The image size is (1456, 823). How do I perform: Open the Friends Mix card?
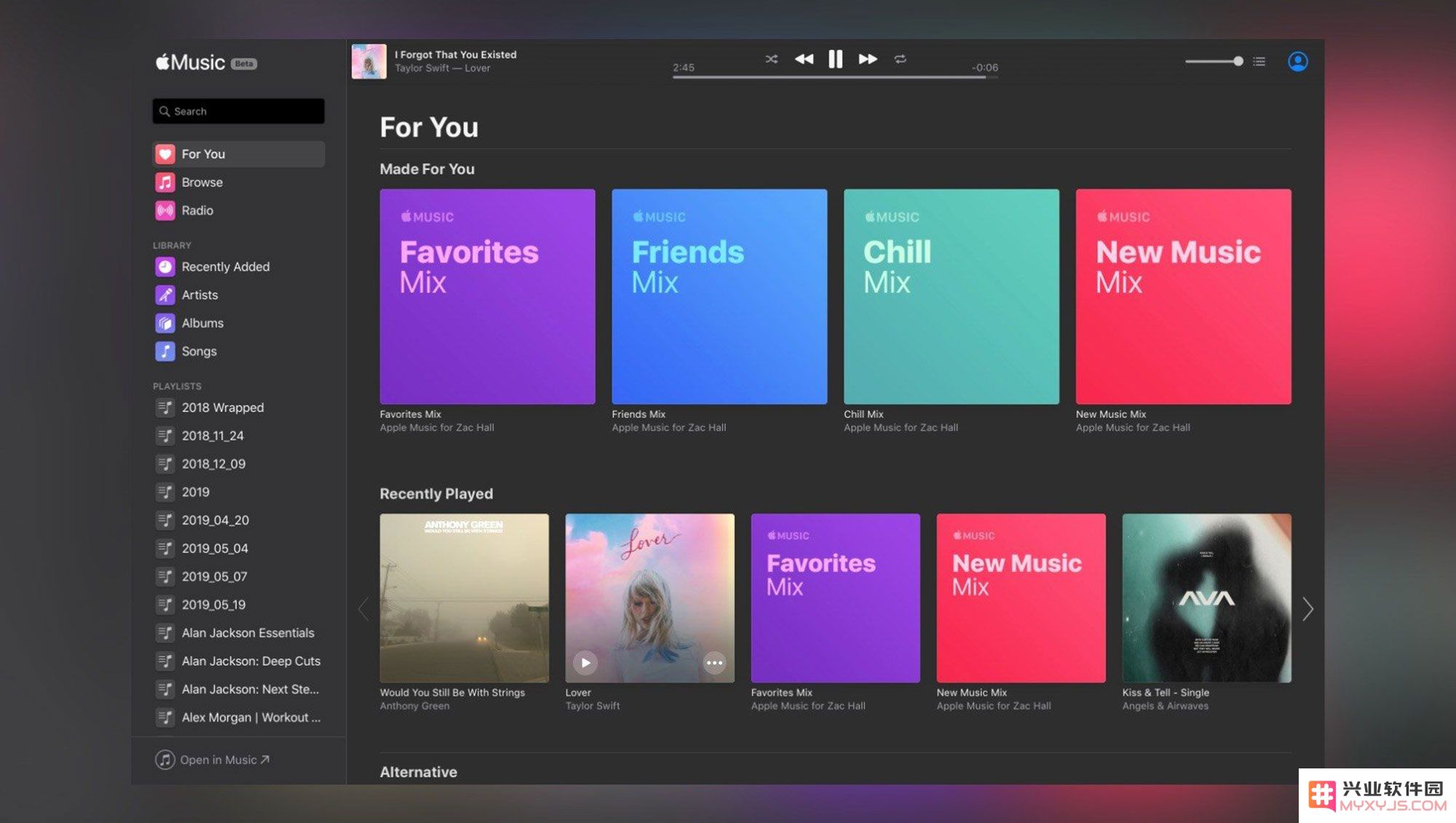pyautogui.click(x=719, y=296)
